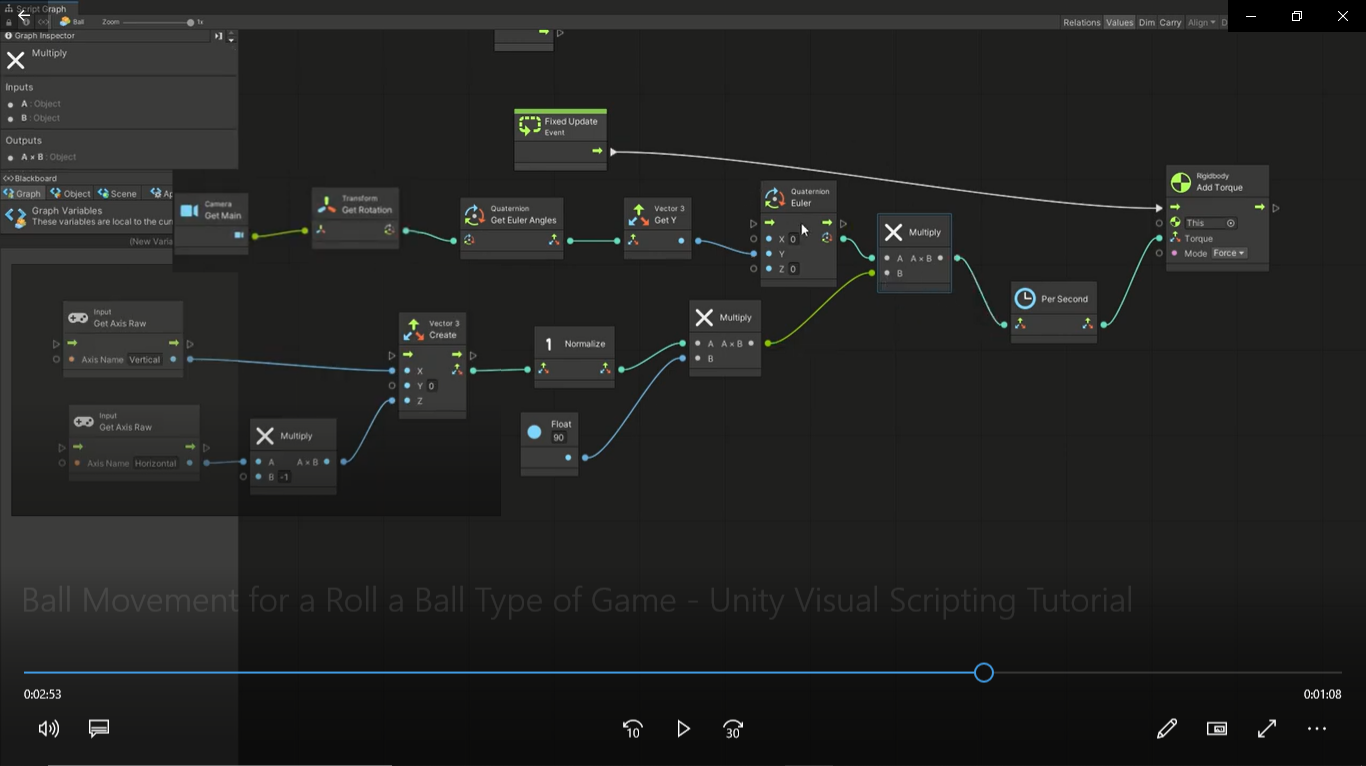Screen dimensions: 1366x766
Task: Expand the video to full screen
Action: [1267, 729]
